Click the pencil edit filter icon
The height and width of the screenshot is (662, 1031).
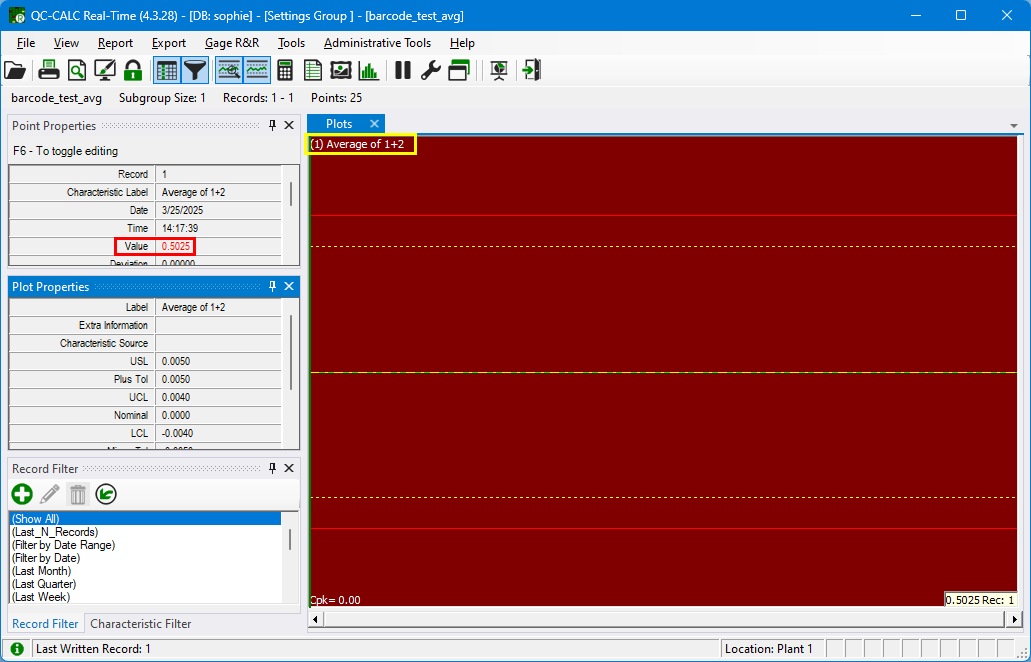50,494
